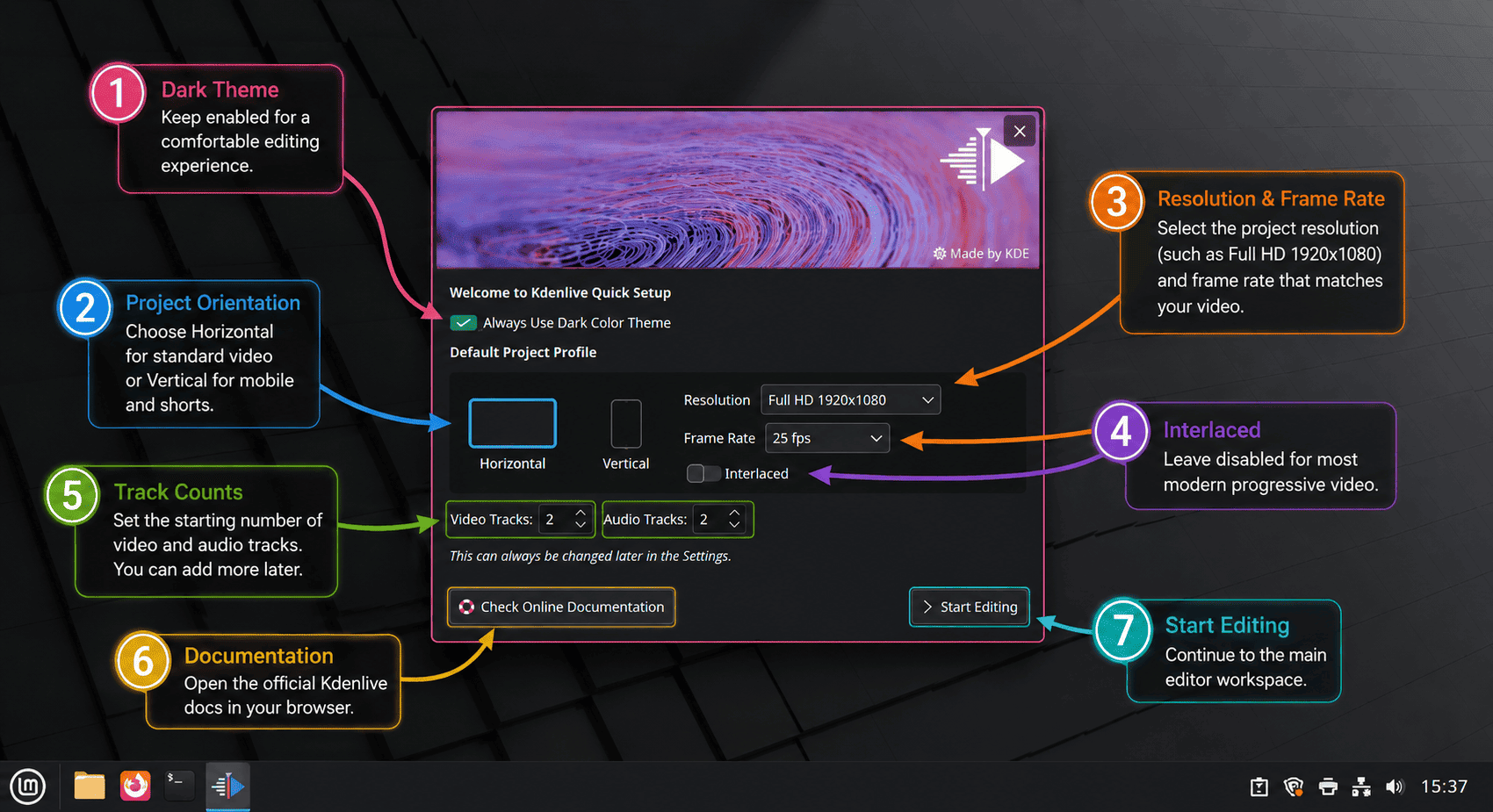The width and height of the screenshot is (1493, 812).
Task: Select the Horizontal orientation thumbnail
Action: click(513, 423)
